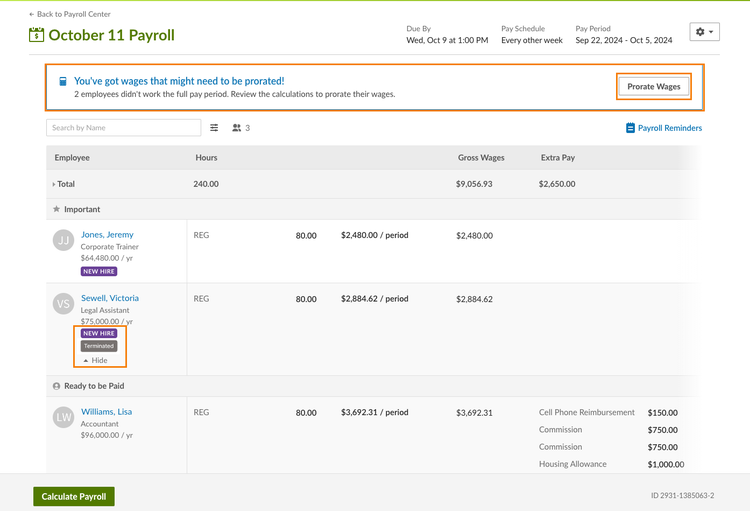The height and width of the screenshot is (511, 750).
Task: Click the Employee column header
Action: point(72,157)
